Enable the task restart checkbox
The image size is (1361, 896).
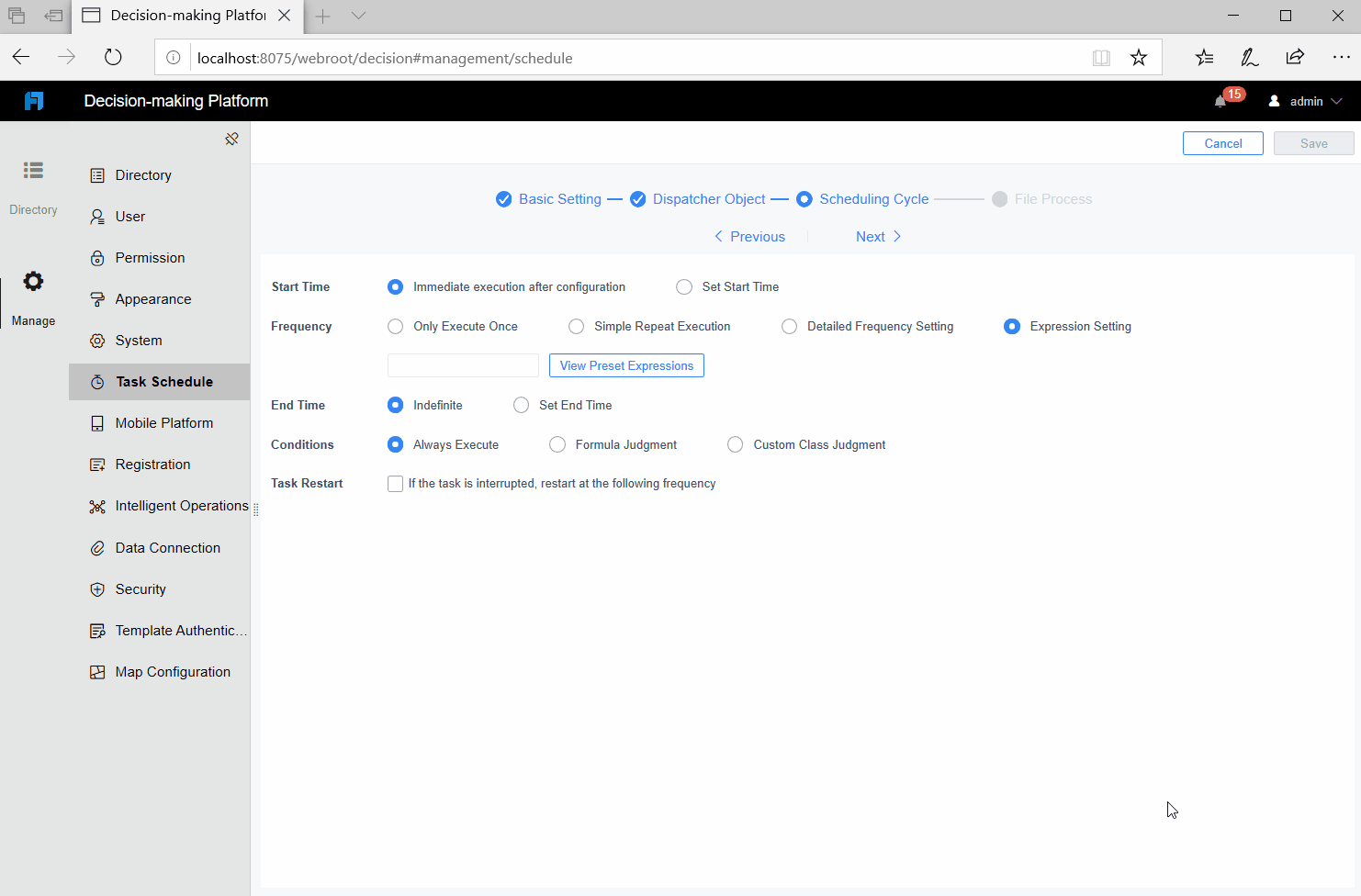(x=395, y=483)
